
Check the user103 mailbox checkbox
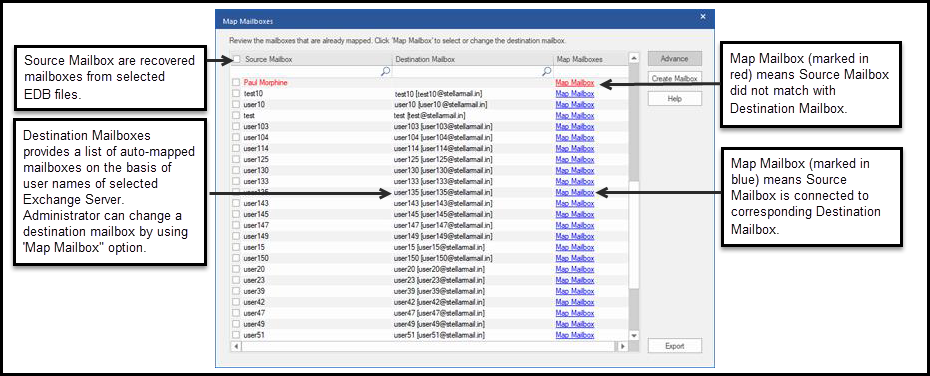click(x=236, y=126)
